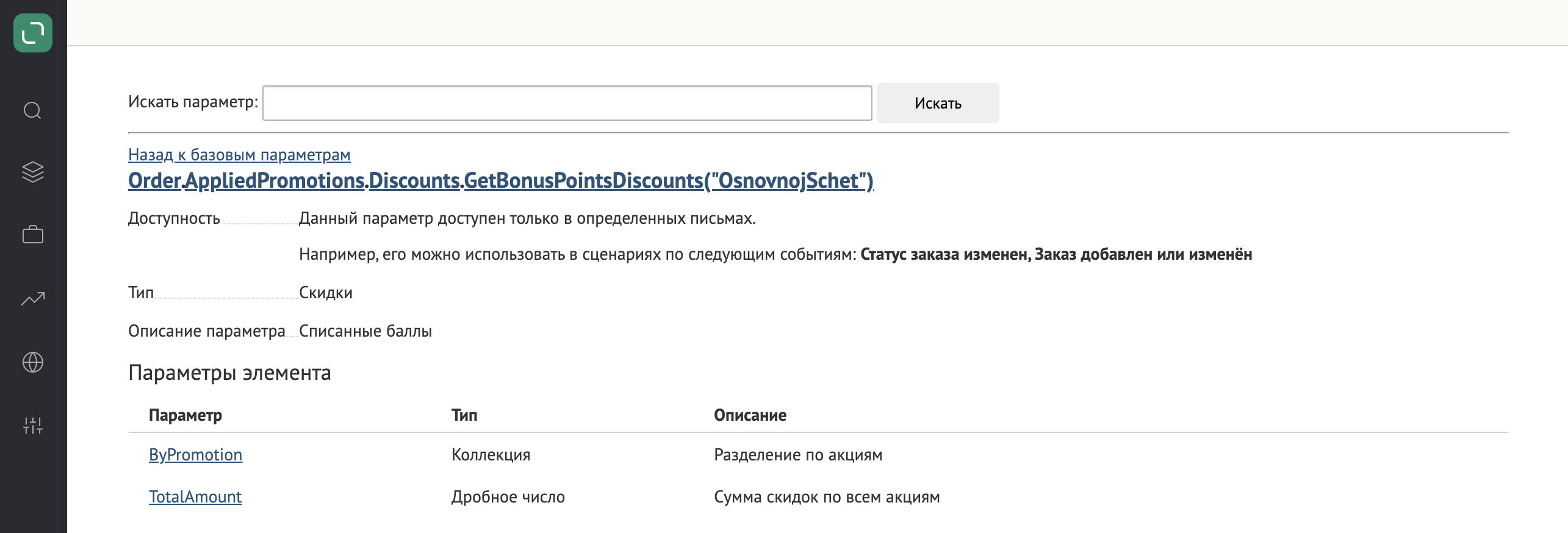Click the "Параметры элемента" section heading
This screenshot has width=1568, height=533.
coord(229,373)
